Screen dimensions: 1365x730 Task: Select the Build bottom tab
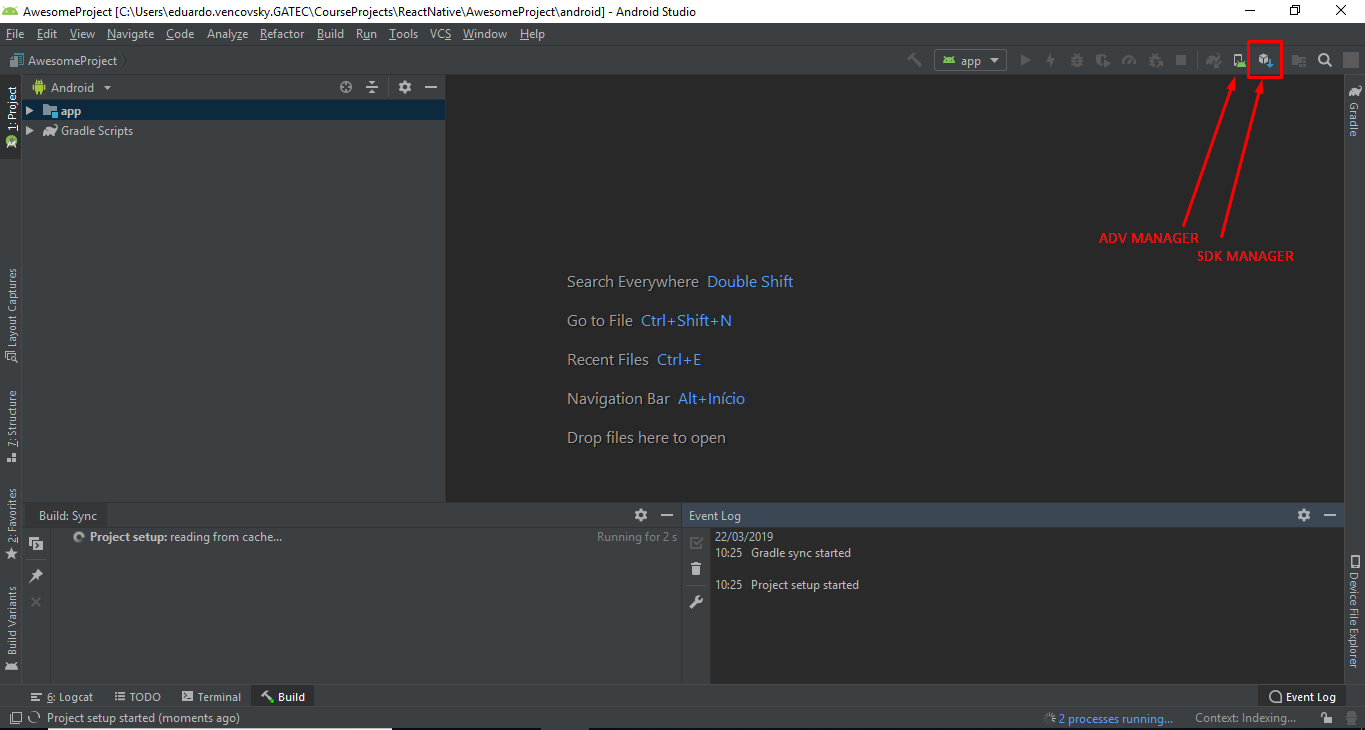(283, 697)
